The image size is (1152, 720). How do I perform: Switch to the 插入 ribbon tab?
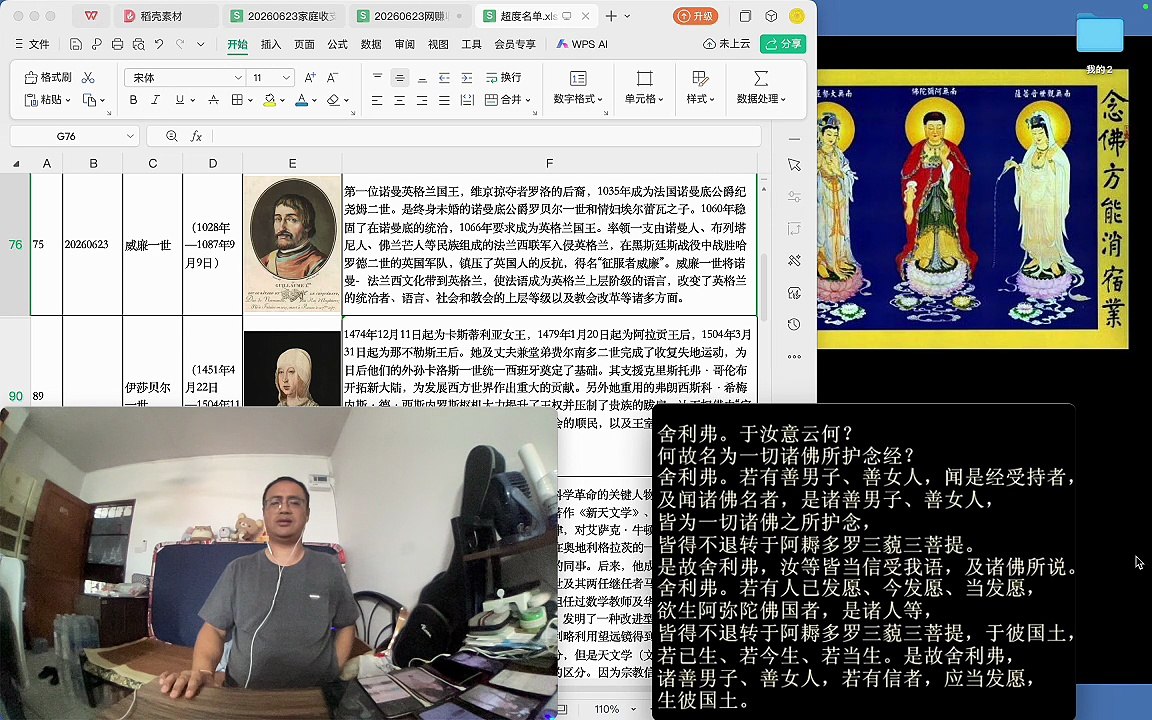270,44
